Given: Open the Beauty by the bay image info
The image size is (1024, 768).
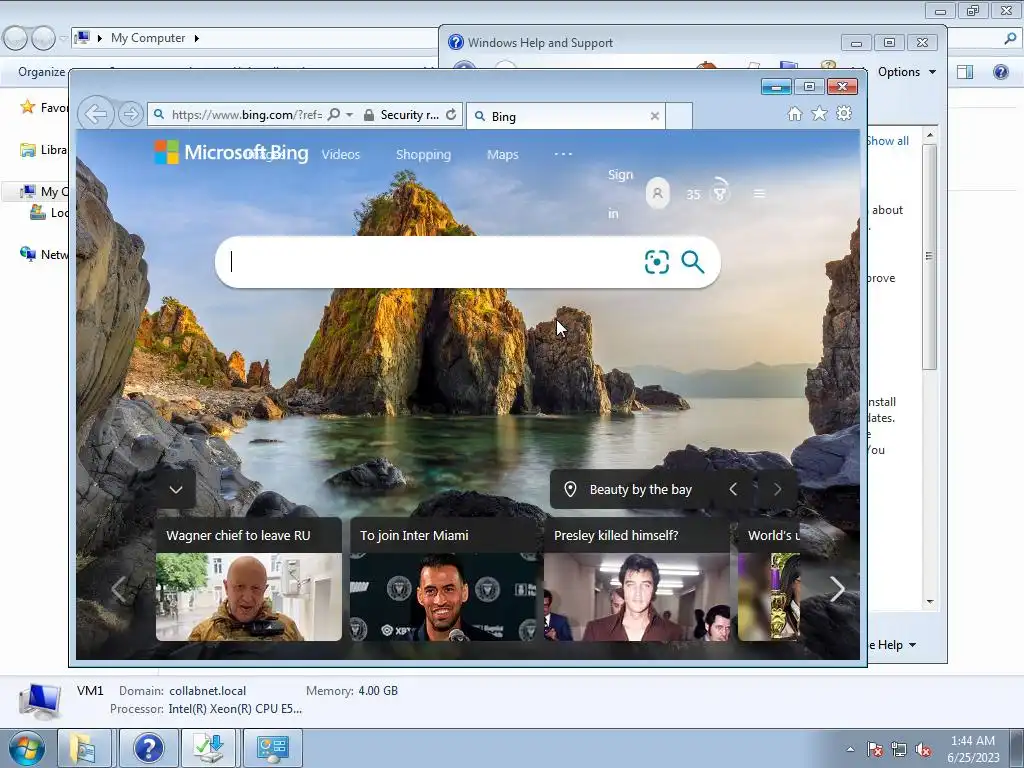Looking at the screenshot, I should coord(641,490).
